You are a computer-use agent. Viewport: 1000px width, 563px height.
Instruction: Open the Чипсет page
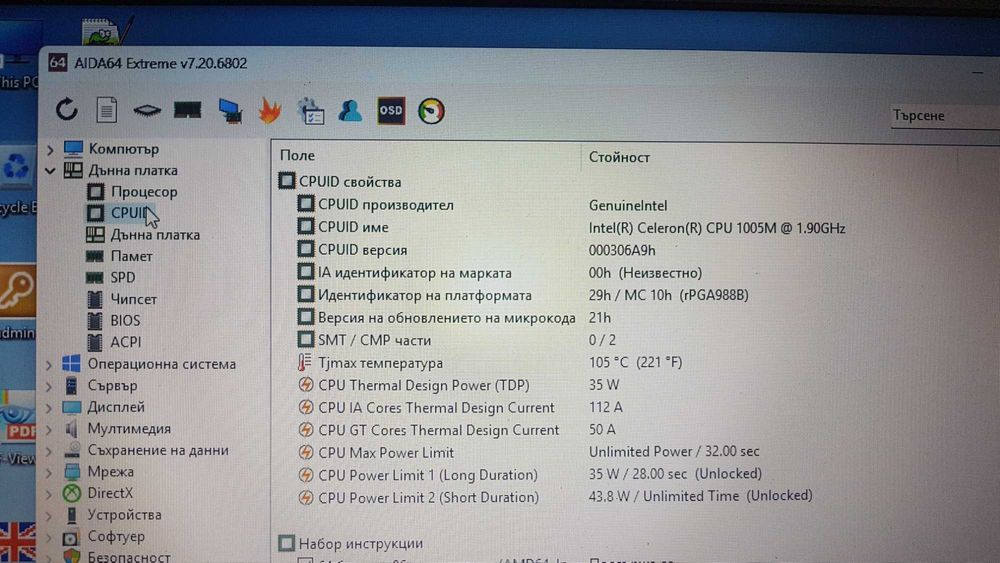tap(133, 299)
